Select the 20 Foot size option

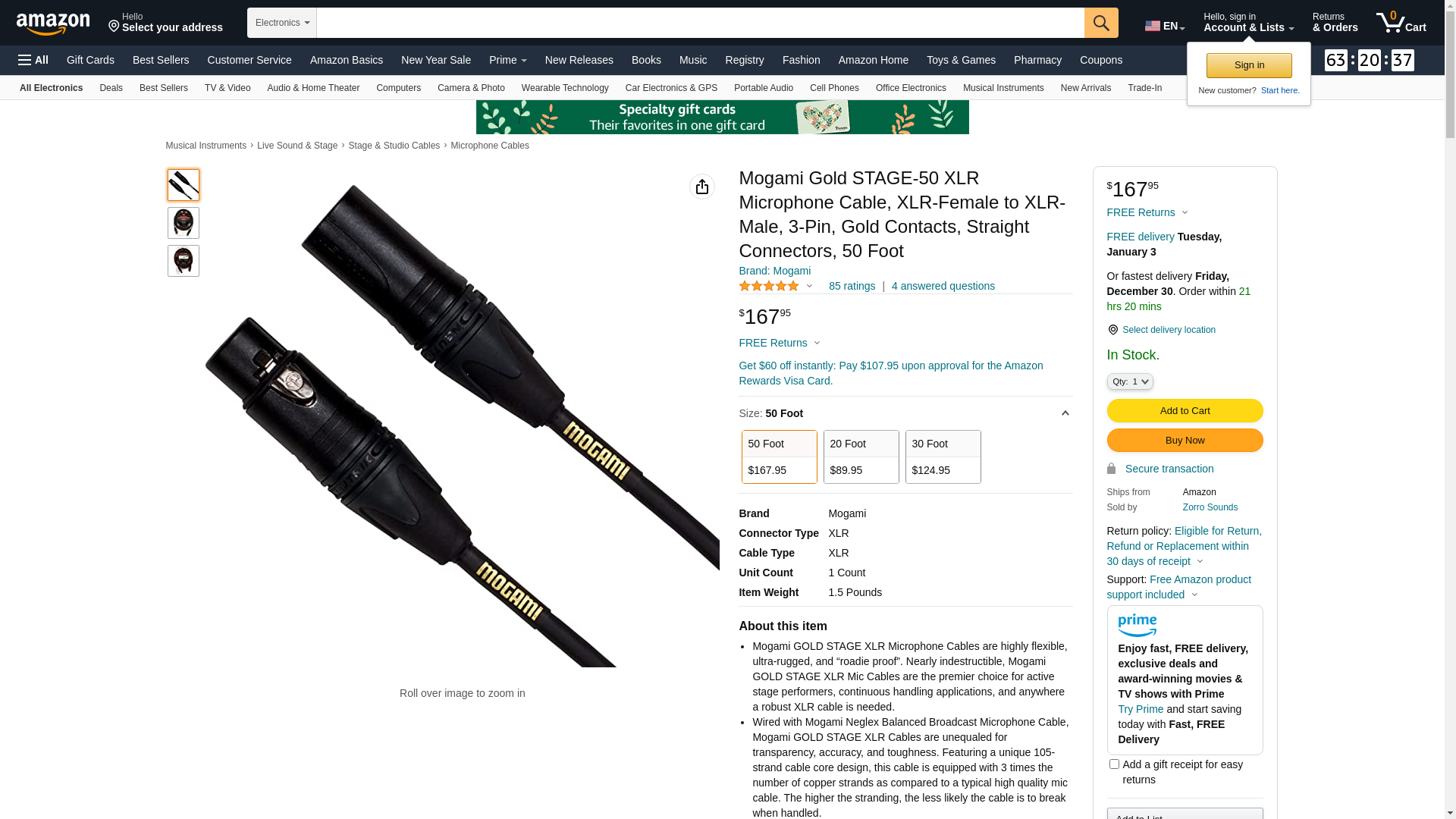[861, 457]
